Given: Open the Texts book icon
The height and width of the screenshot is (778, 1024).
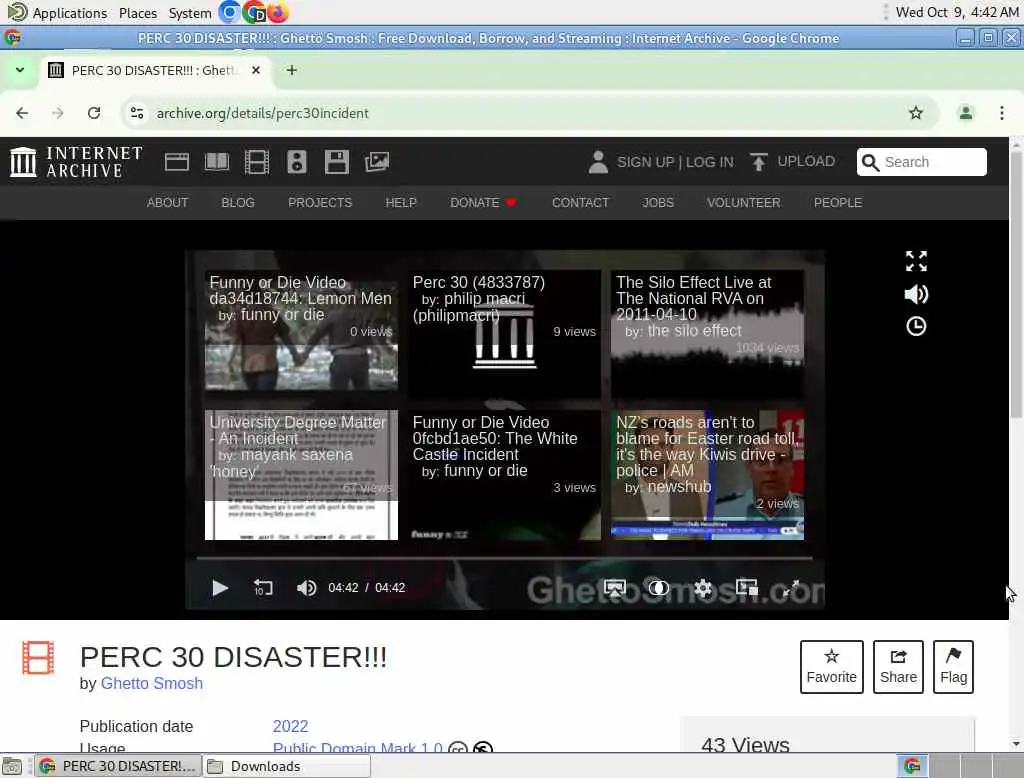Looking at the screenshot, I should point(217,162).
